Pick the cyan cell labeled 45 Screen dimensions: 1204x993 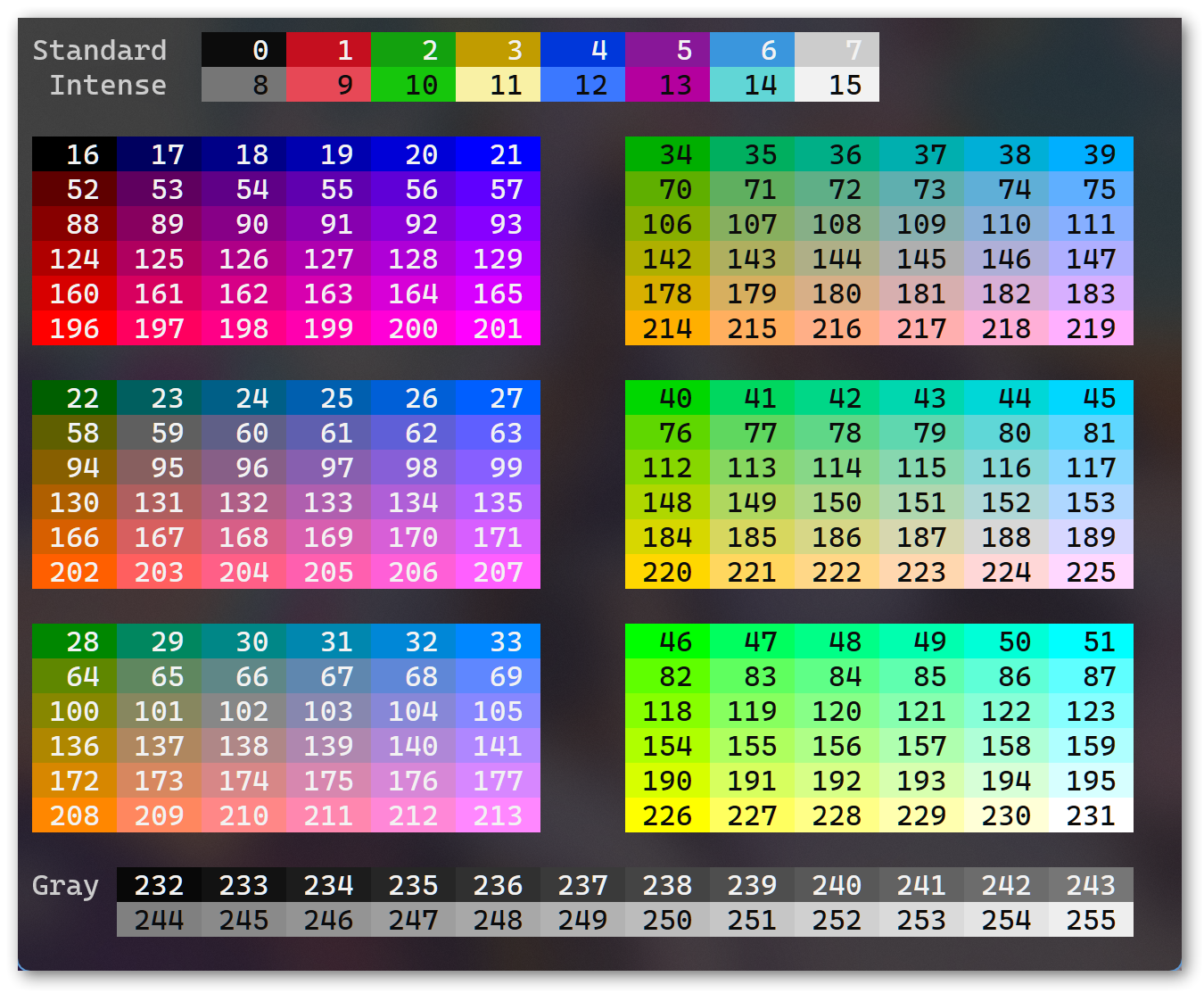[1091, 398]
